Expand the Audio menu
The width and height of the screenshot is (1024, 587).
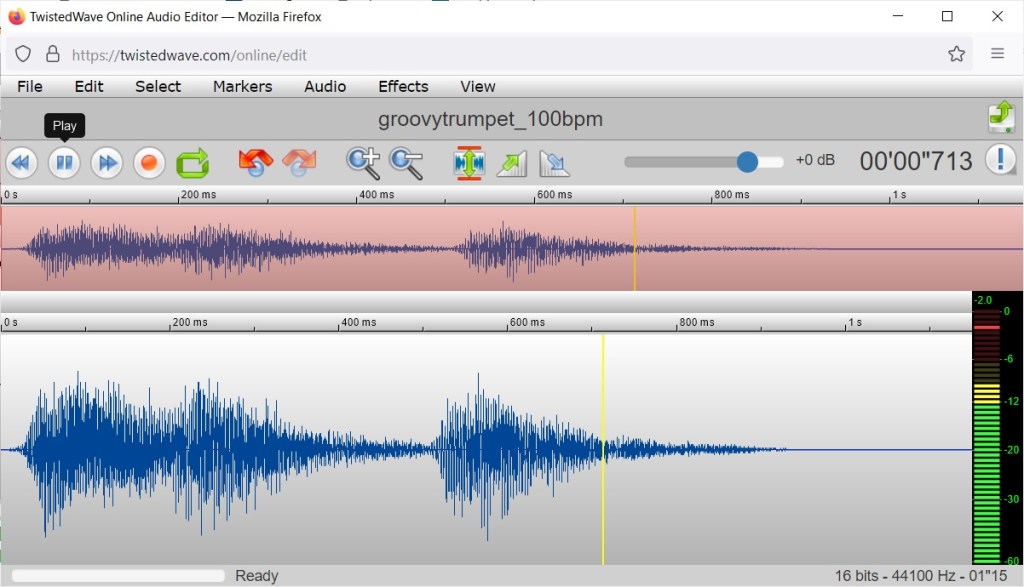click(325, 86)
